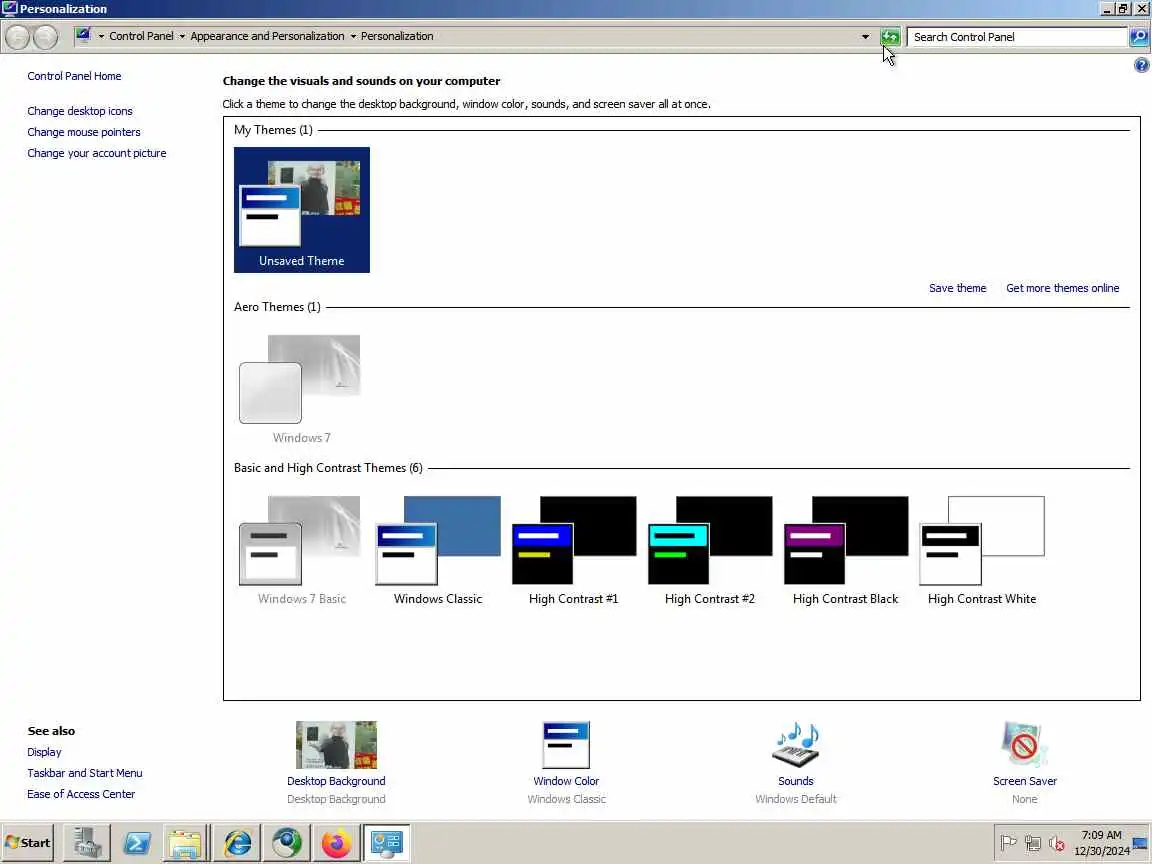Click the Personalization title bar icon
Screen dimensions: 1152x864
coord(10,8)
